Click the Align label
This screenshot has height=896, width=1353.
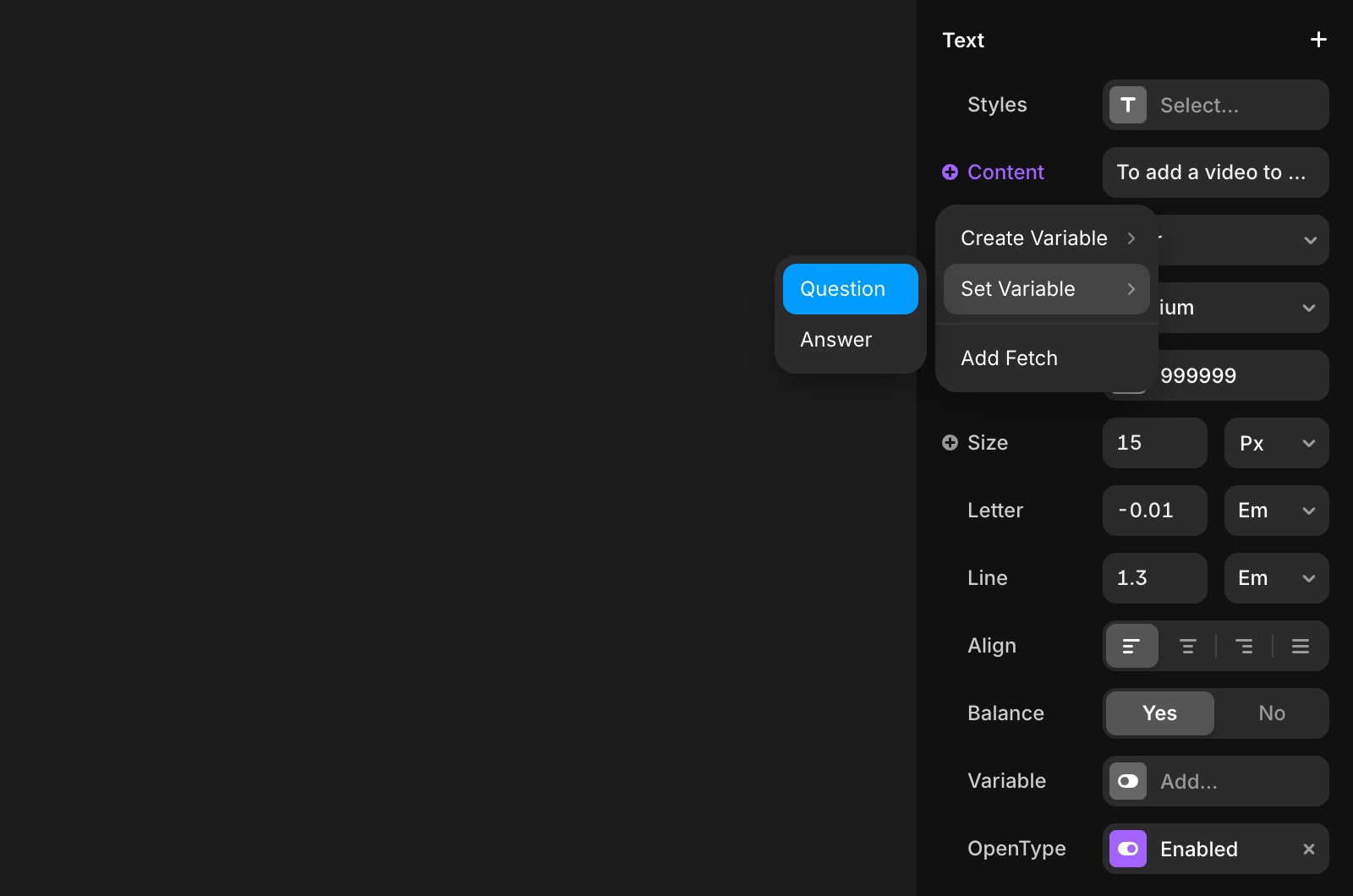pyautogui.click(x=992, y=646)
